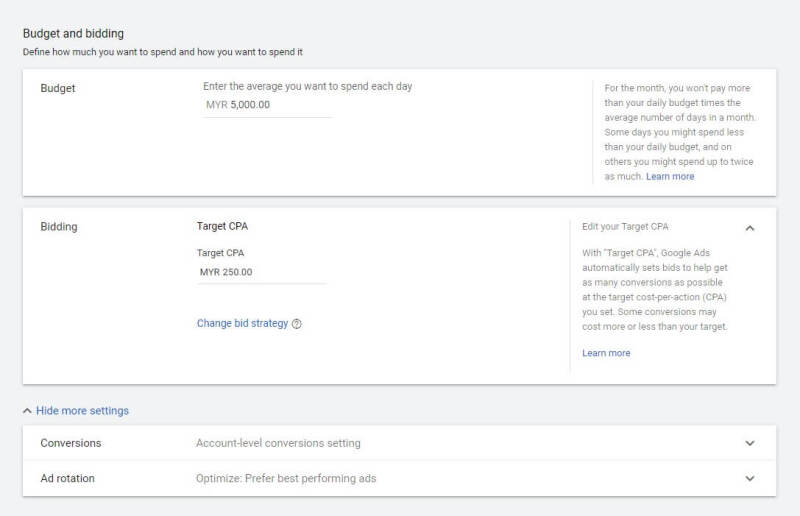
Task: Click the Budget section label
Action: (58, 88)
